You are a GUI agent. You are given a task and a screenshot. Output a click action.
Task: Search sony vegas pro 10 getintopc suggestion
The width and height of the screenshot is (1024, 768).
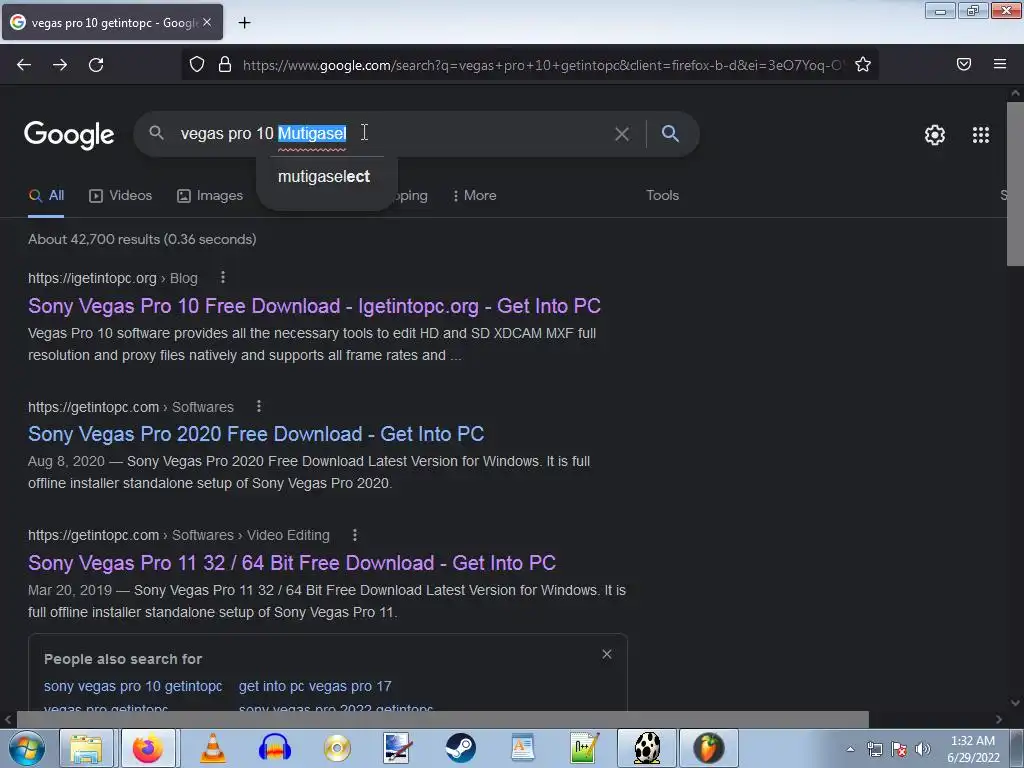coord(133,686)
